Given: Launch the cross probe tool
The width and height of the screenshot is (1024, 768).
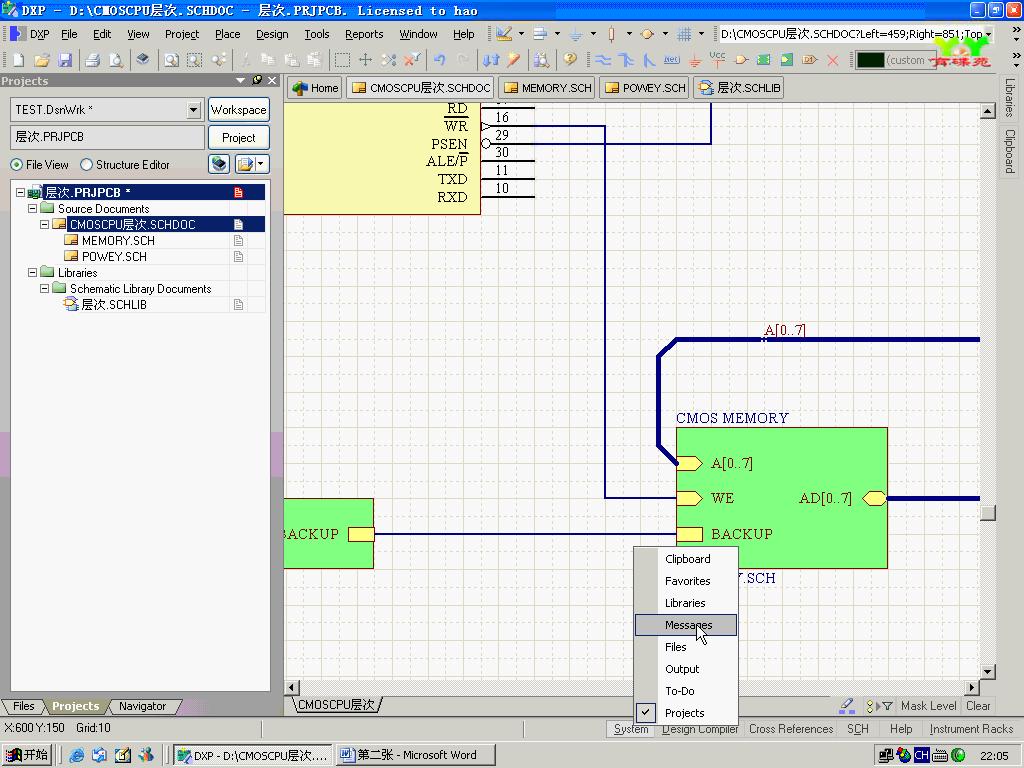Looking at the screenshot, I should coord(514,60).
